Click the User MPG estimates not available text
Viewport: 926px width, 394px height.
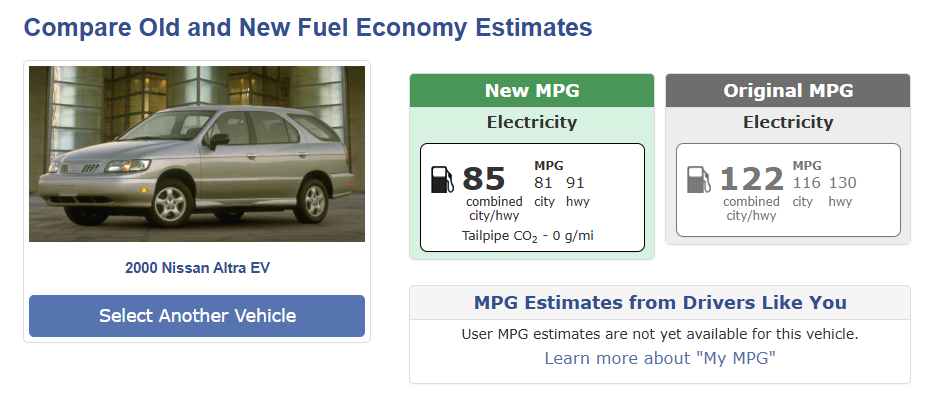[660, 334]
